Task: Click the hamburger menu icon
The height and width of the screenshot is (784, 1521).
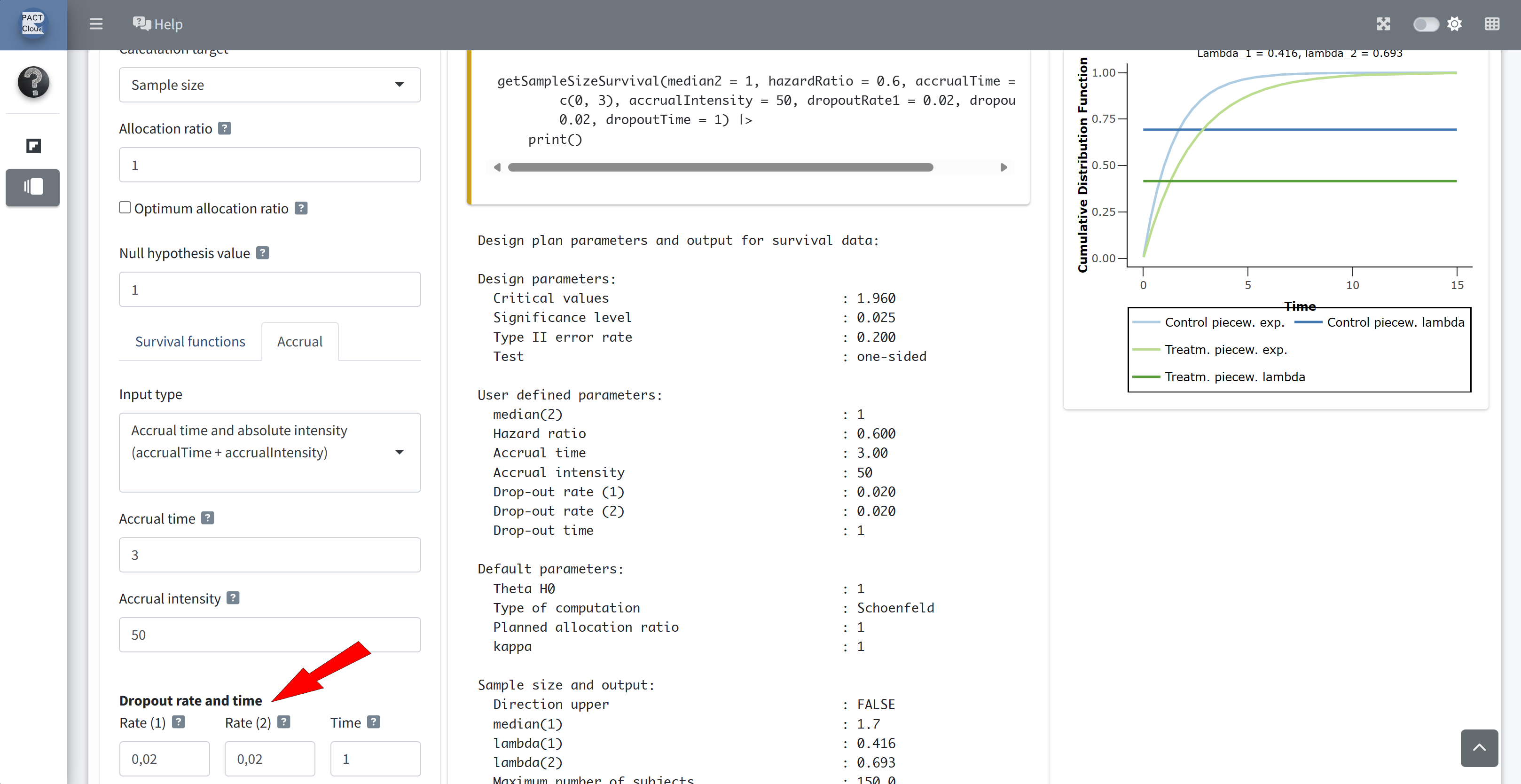Action: pyautogui.click(x=96, y=24)
